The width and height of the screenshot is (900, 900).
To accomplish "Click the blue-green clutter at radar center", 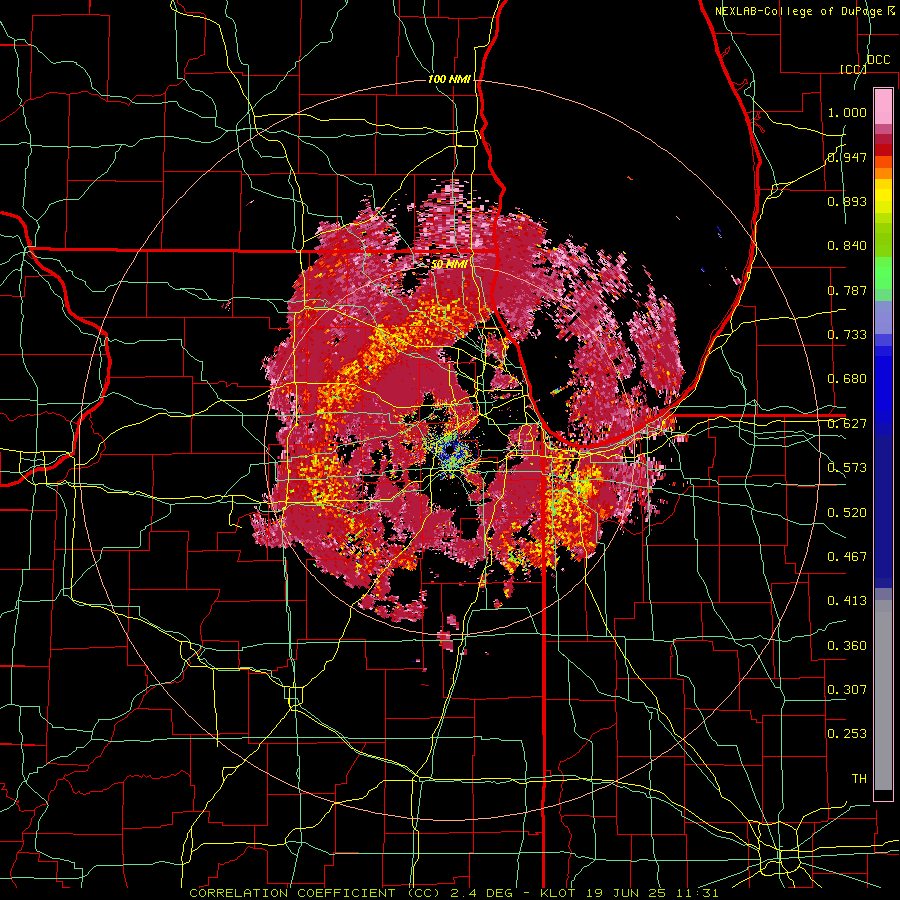I will click(449, 451).
